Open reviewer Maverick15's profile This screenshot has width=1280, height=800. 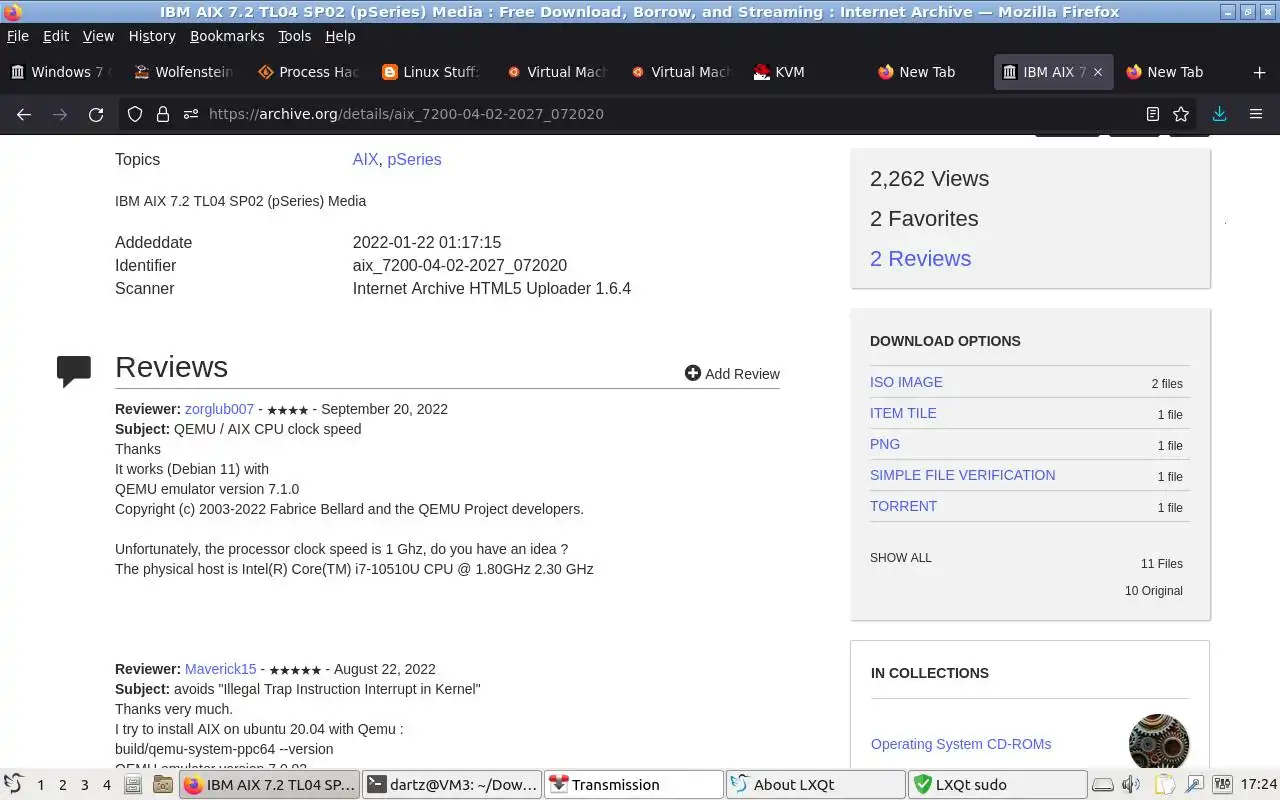[x=220, y=669]
